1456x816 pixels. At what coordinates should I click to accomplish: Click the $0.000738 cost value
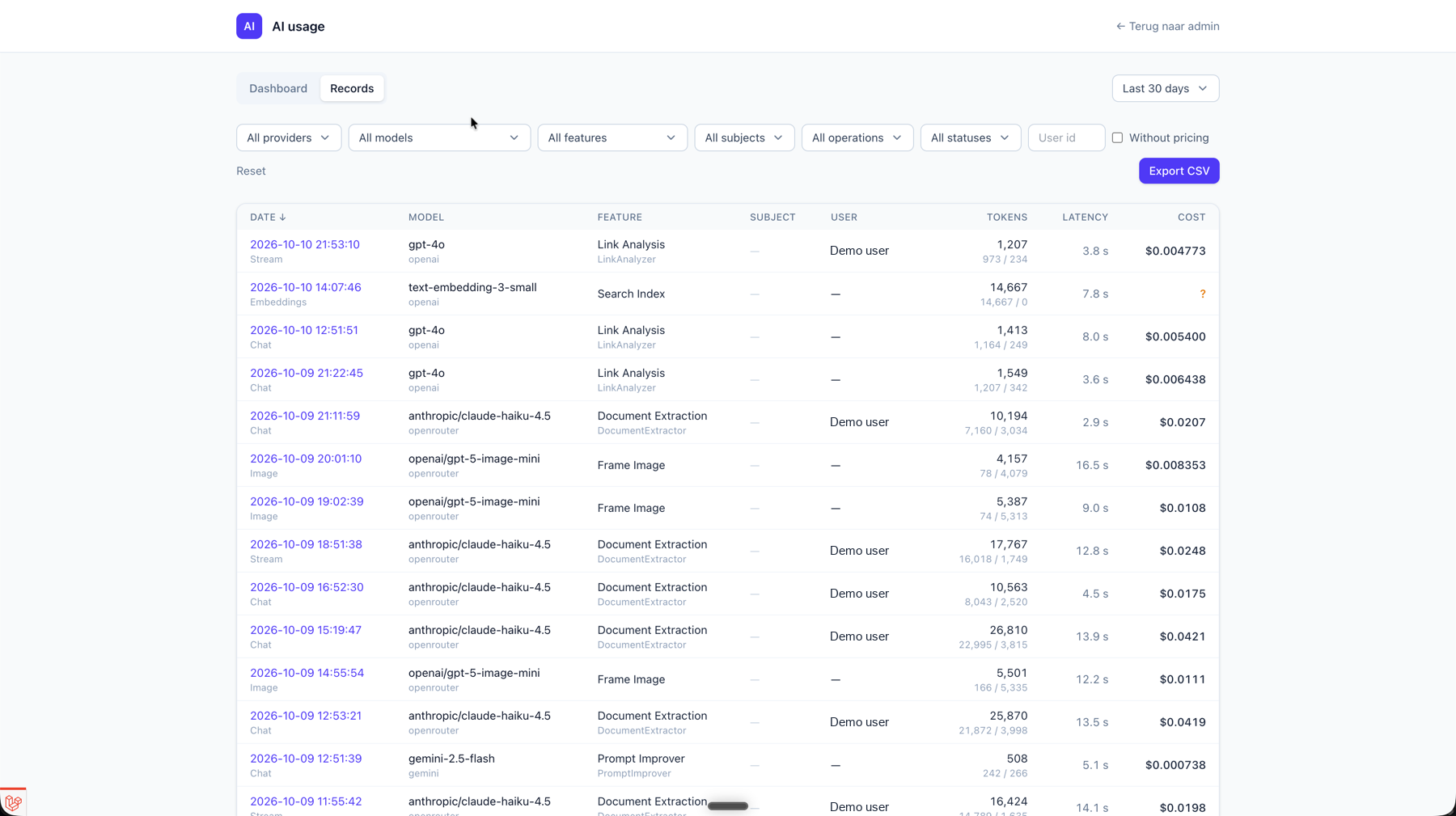pos(1175,765)
